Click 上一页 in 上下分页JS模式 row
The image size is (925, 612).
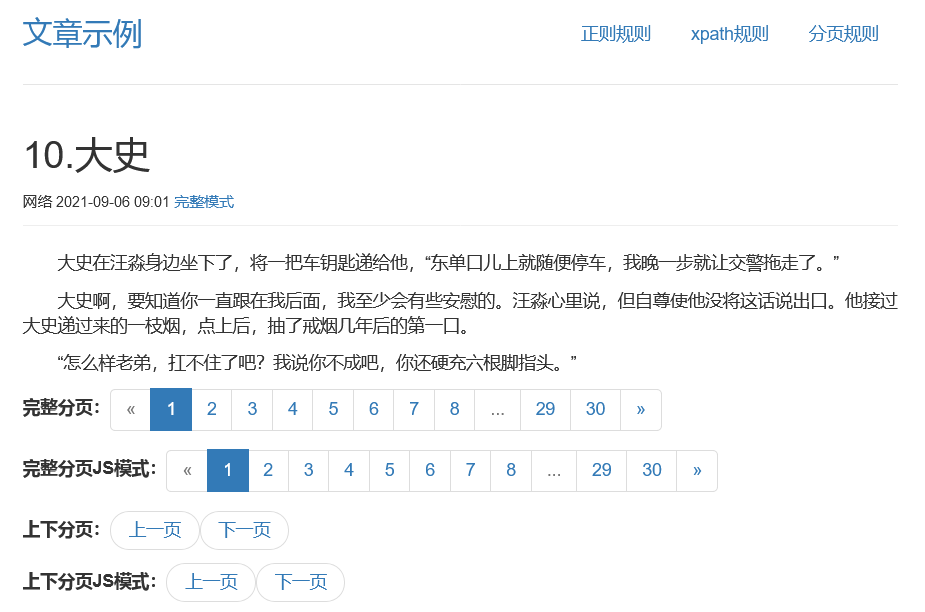tap(210, 582)
